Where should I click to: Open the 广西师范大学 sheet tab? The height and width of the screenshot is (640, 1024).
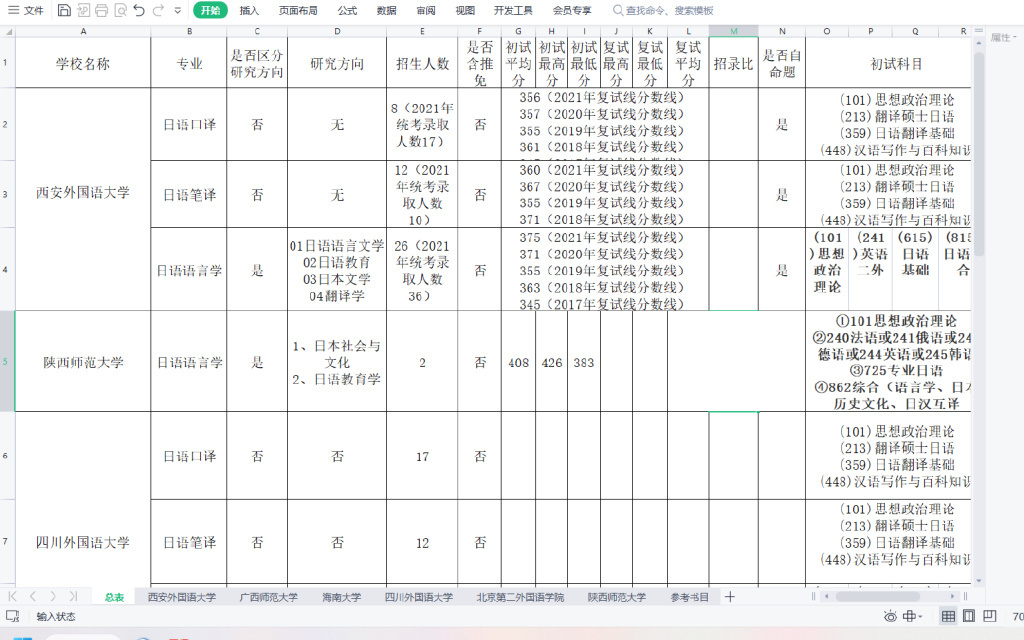pos(268,597)
